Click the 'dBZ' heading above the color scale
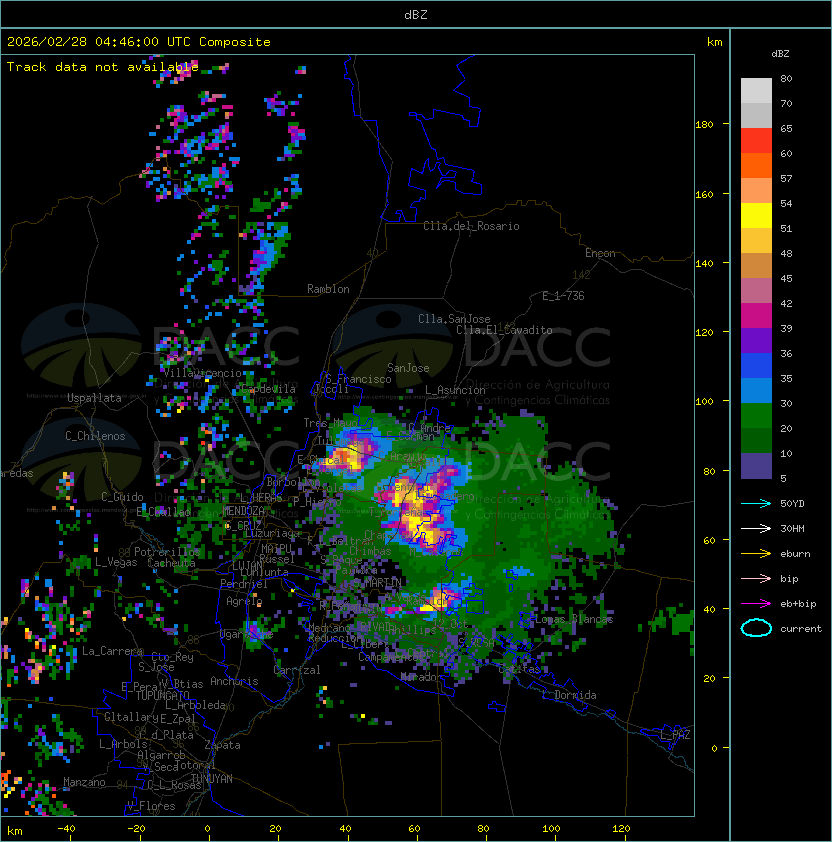Image resolution: width=832 pixels, height=842 pixels. tap(780, 54)
